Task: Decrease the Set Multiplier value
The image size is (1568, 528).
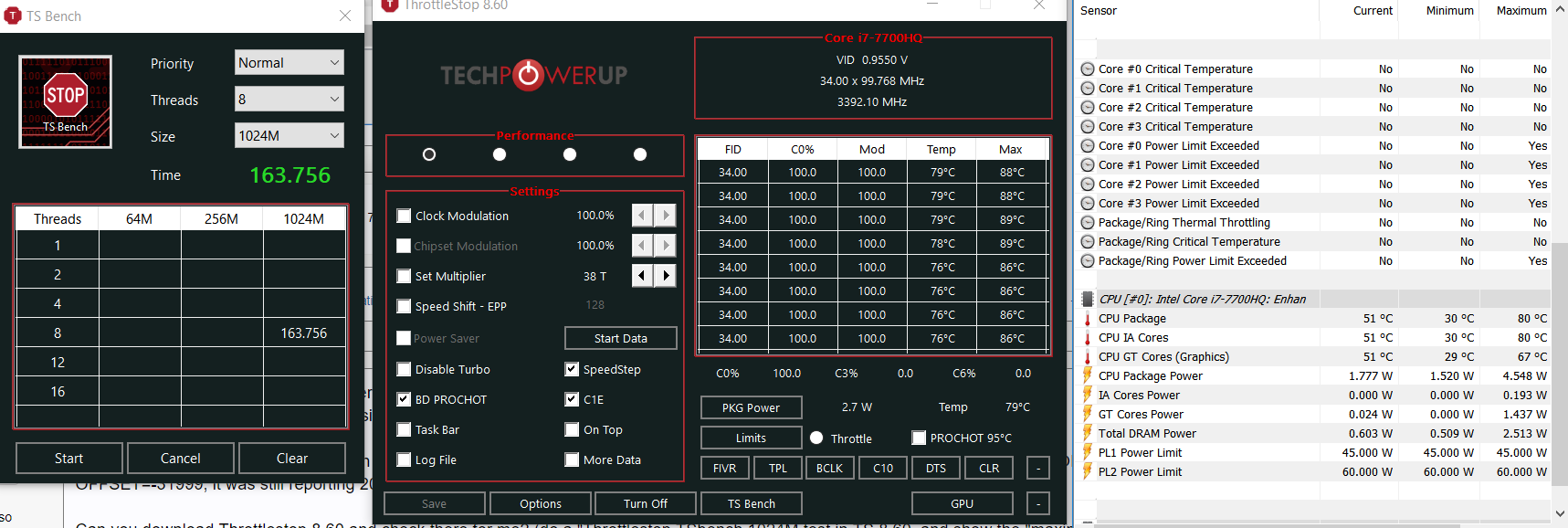Action: 643,276
